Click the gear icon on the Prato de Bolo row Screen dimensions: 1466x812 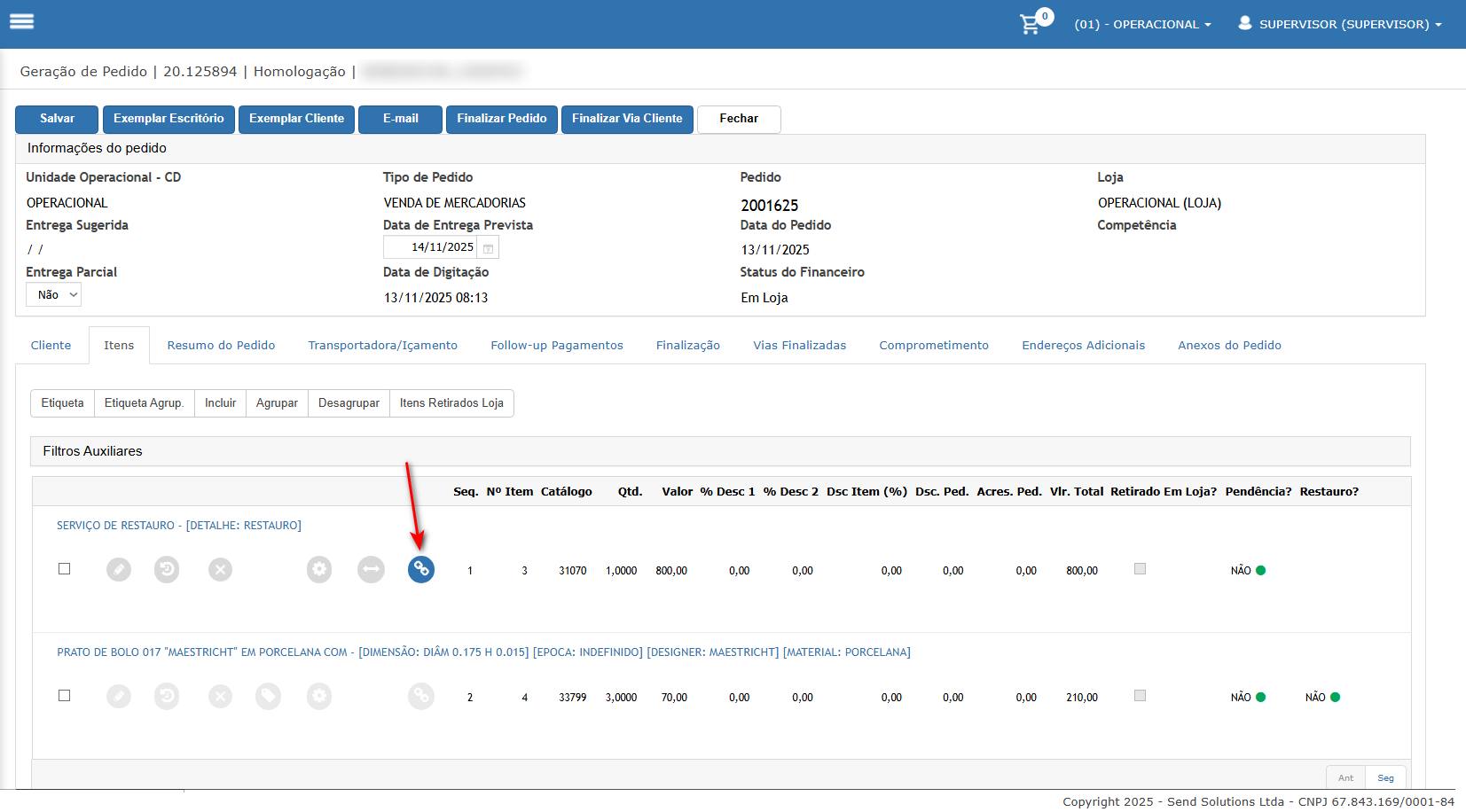pos(319,696)
